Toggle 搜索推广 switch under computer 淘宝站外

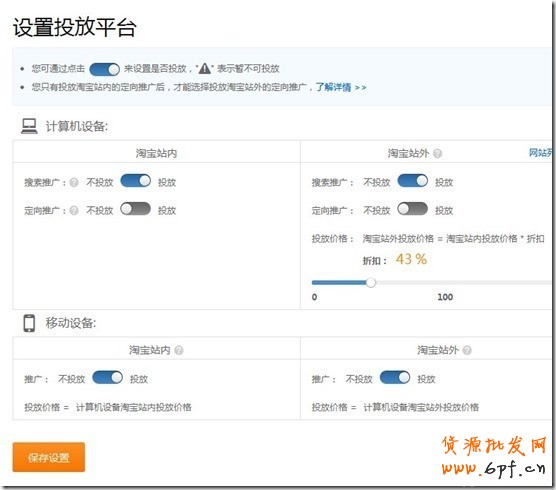pos(413,181)
